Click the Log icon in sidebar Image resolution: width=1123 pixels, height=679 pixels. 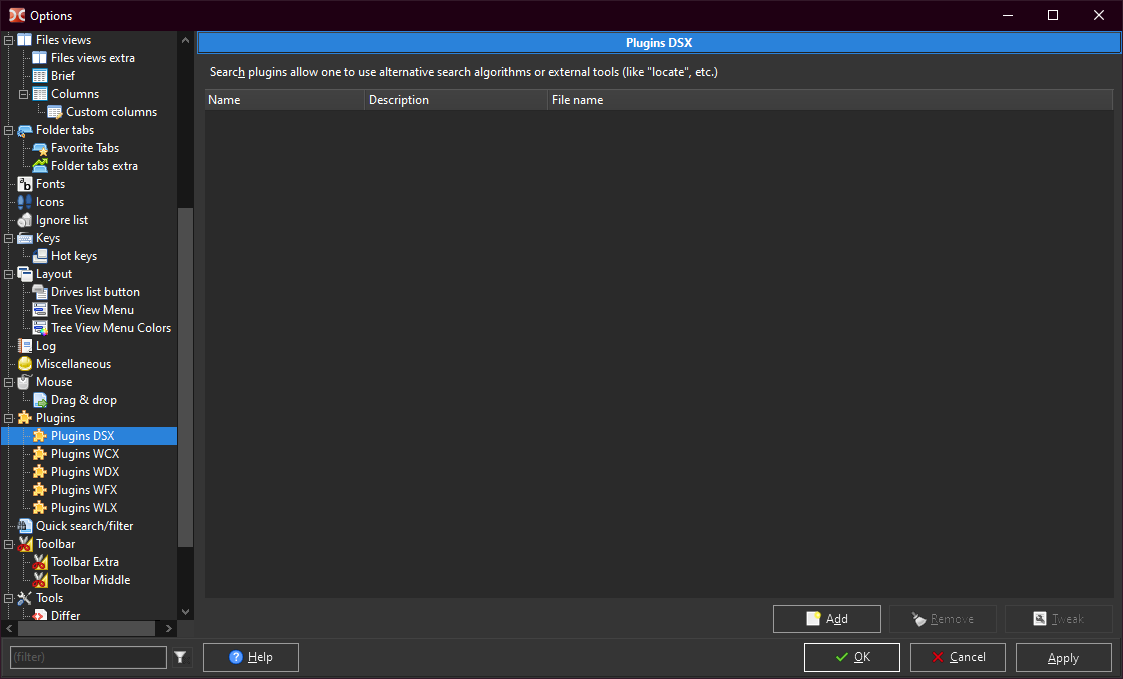[25, 346]
